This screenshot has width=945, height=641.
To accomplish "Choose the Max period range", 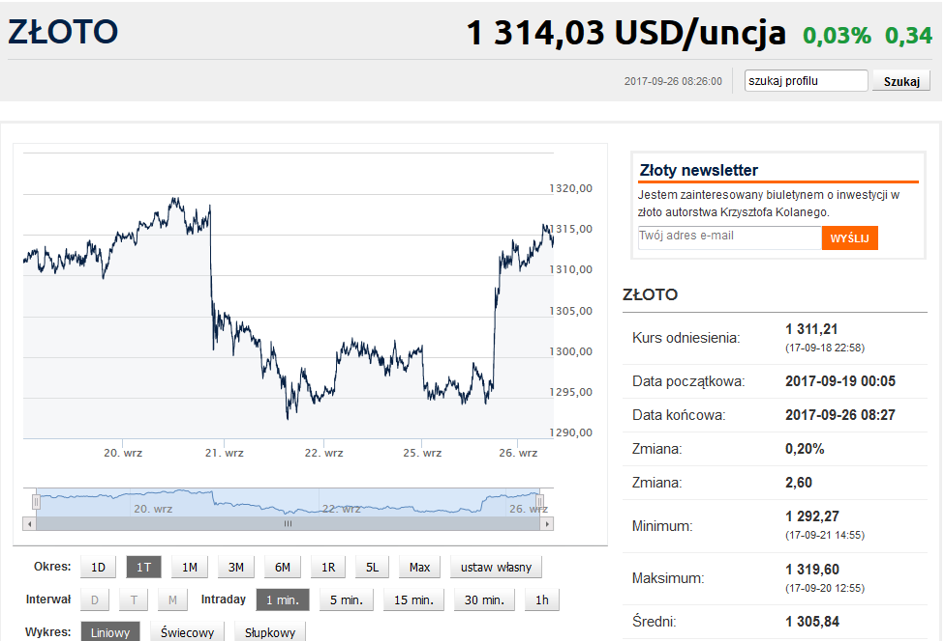I will pyautogui.click(x=419, y=567).
